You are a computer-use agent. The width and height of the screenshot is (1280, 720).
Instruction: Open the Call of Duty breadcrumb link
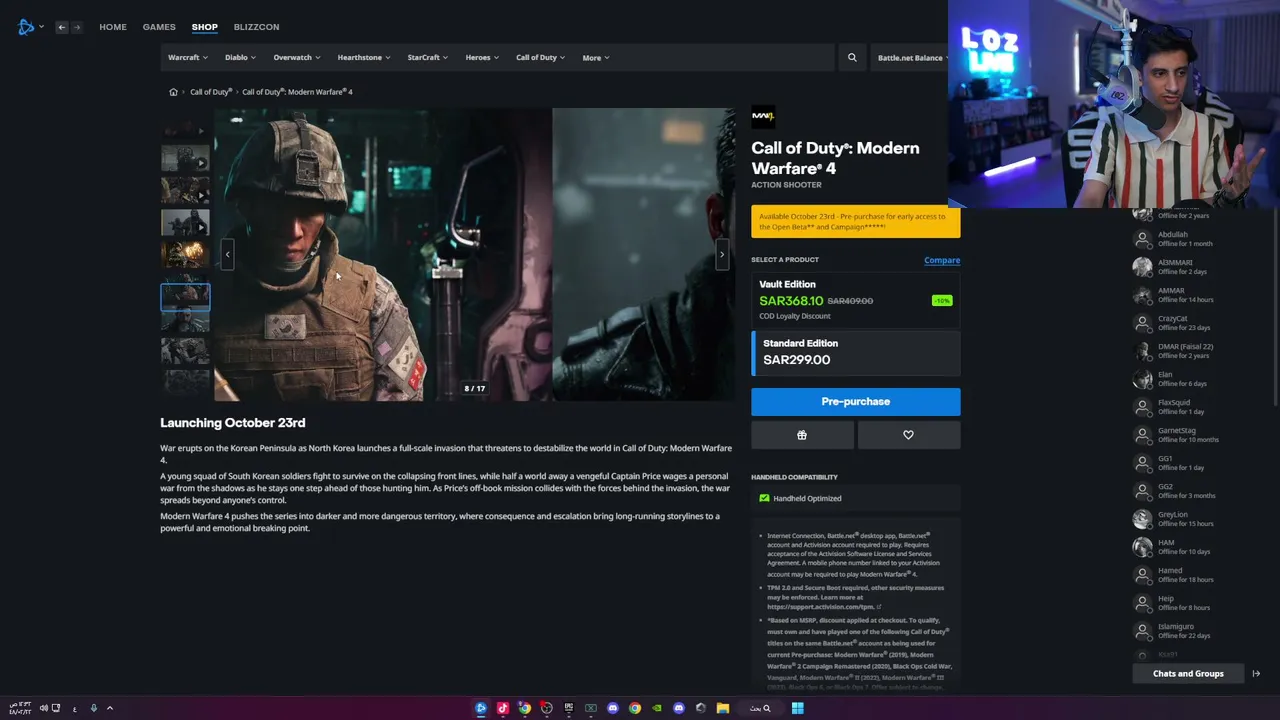[211, 92]
